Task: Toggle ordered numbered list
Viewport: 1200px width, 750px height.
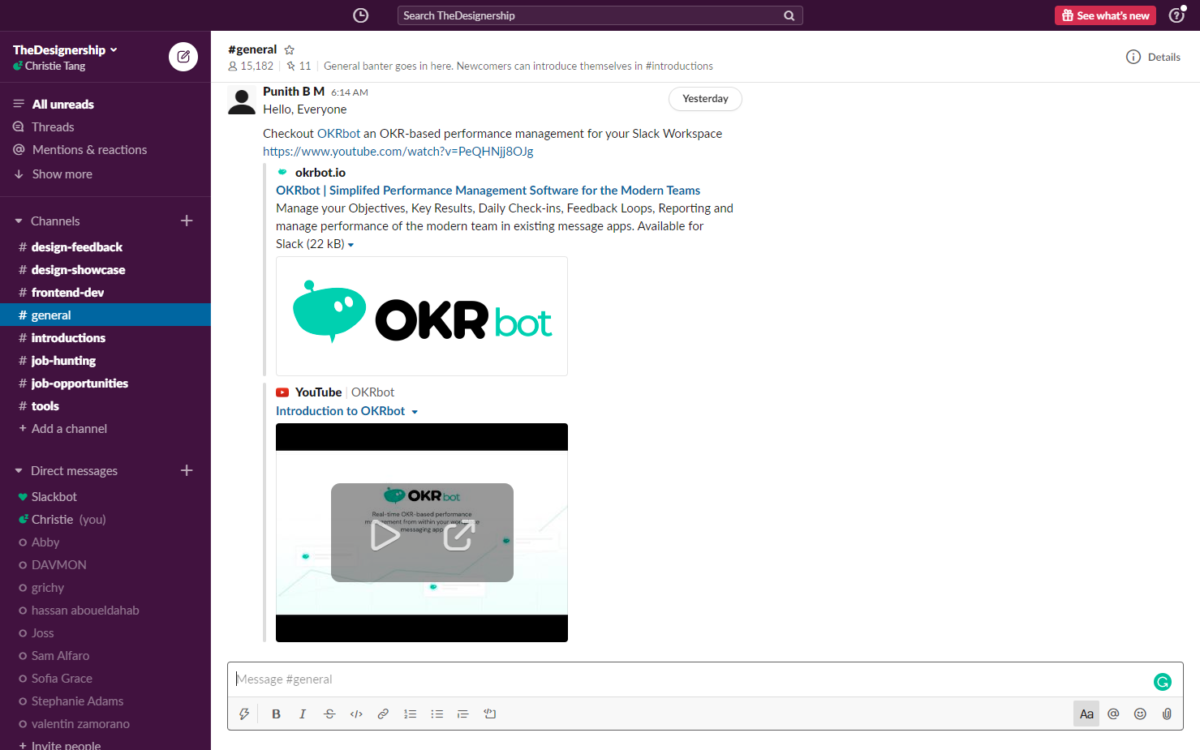Action: pyautogui.click(x=410, y=714)
